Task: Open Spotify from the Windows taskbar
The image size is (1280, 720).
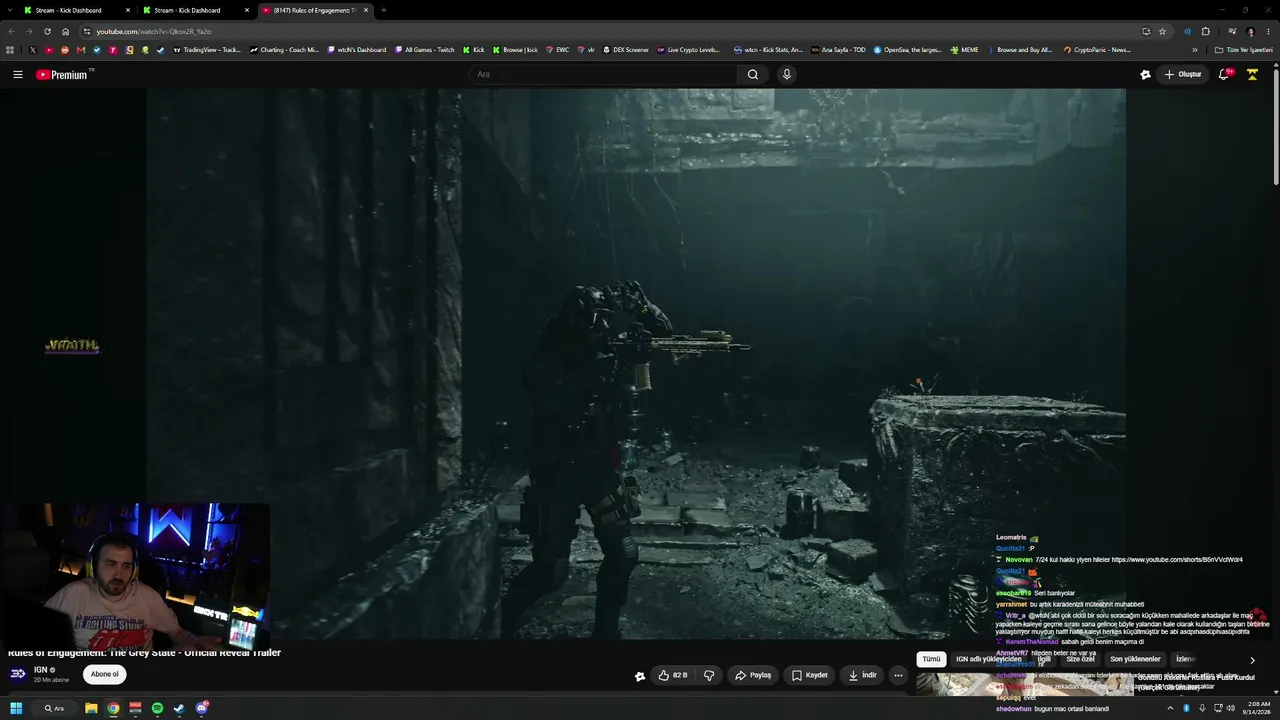Action: (157, 708)
